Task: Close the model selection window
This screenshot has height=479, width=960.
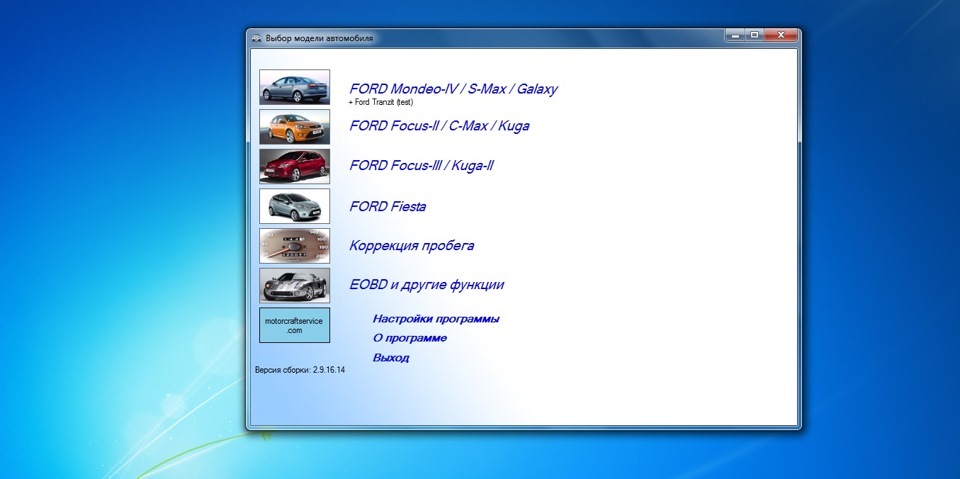Action: pyautogui.click(x=781, y=36)
